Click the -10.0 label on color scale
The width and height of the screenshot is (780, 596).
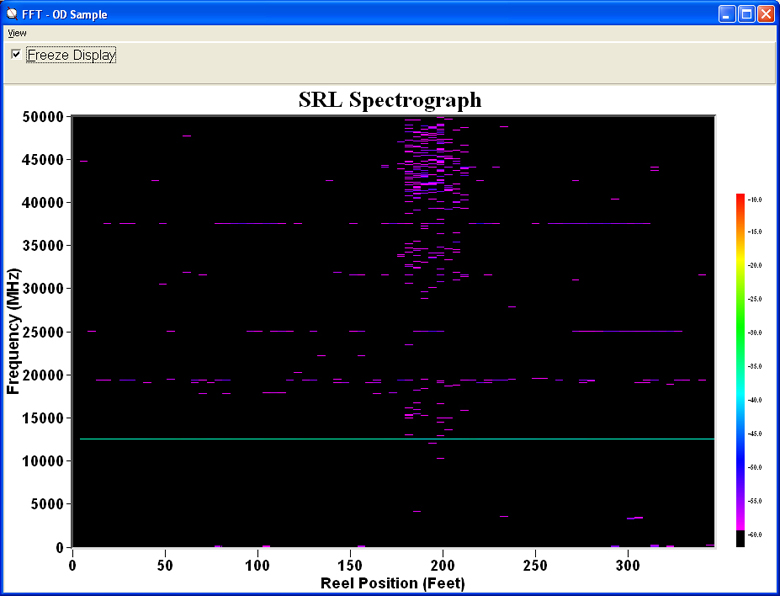[755, 200]
